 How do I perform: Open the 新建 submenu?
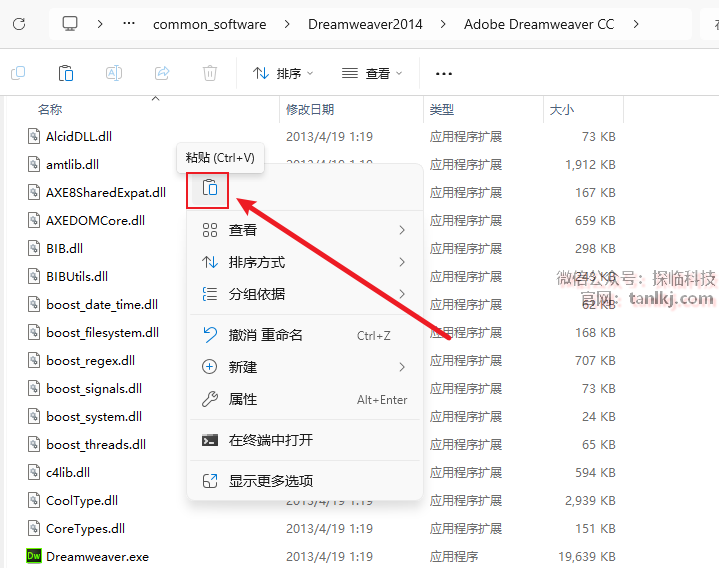pos(304,367)
